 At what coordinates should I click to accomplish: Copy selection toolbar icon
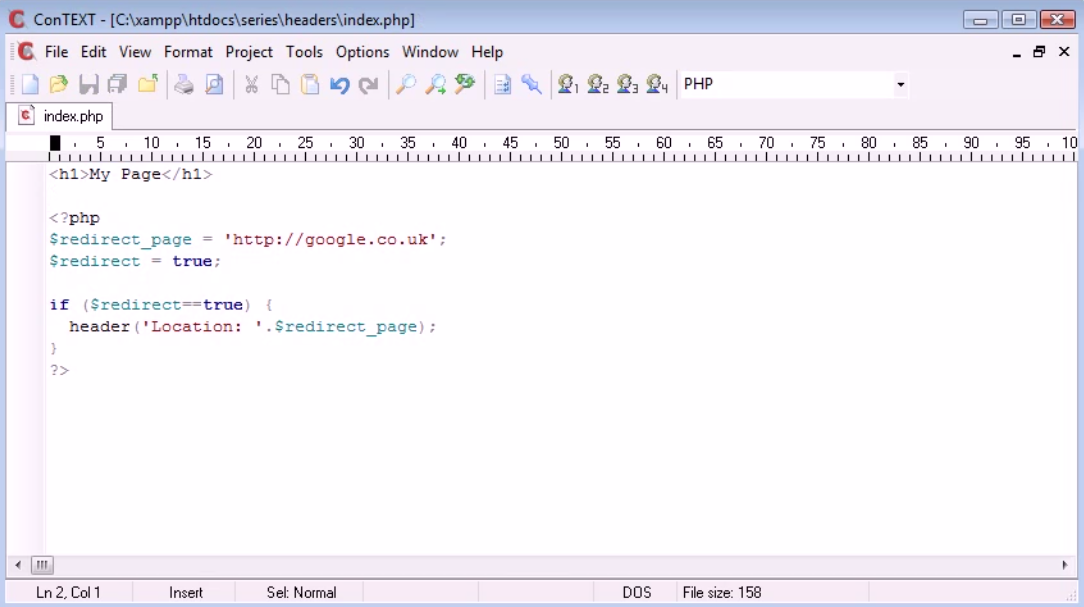[x=280, y=84]
